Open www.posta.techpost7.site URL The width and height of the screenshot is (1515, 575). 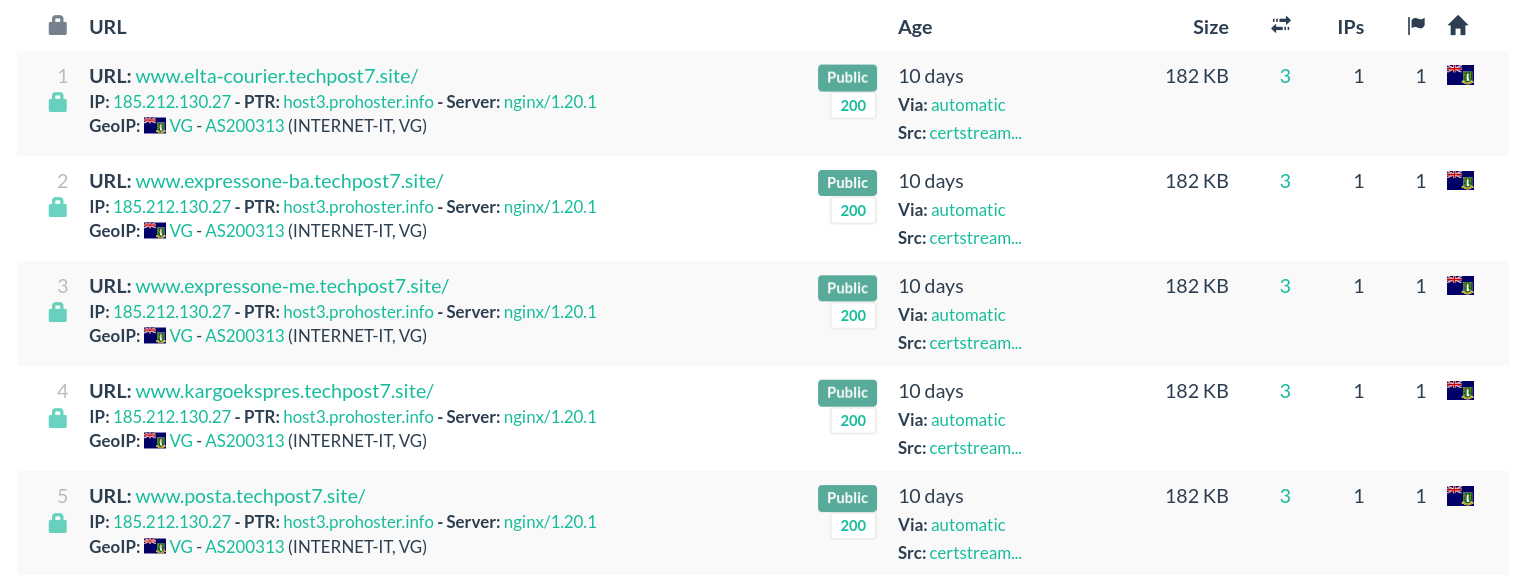click(x=250, y=496)
